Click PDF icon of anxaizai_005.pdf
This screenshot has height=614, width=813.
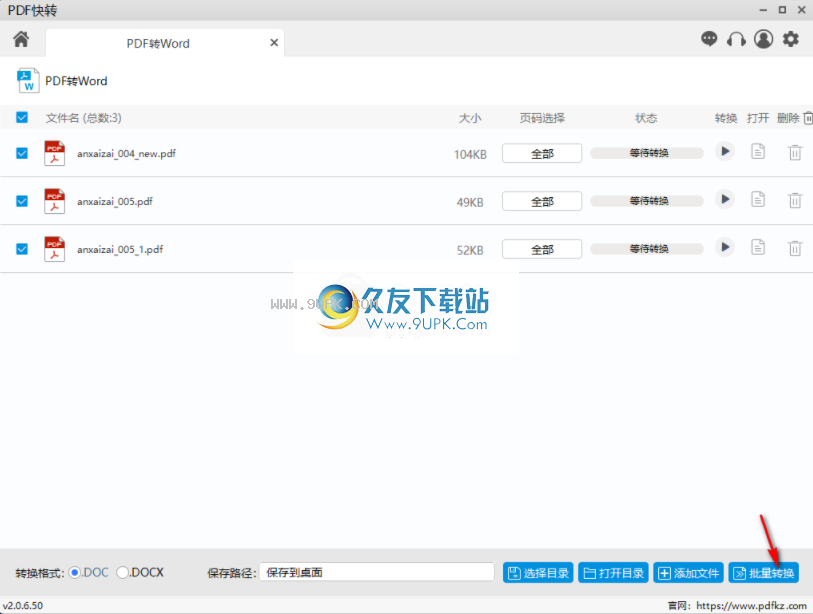[54, 201]
